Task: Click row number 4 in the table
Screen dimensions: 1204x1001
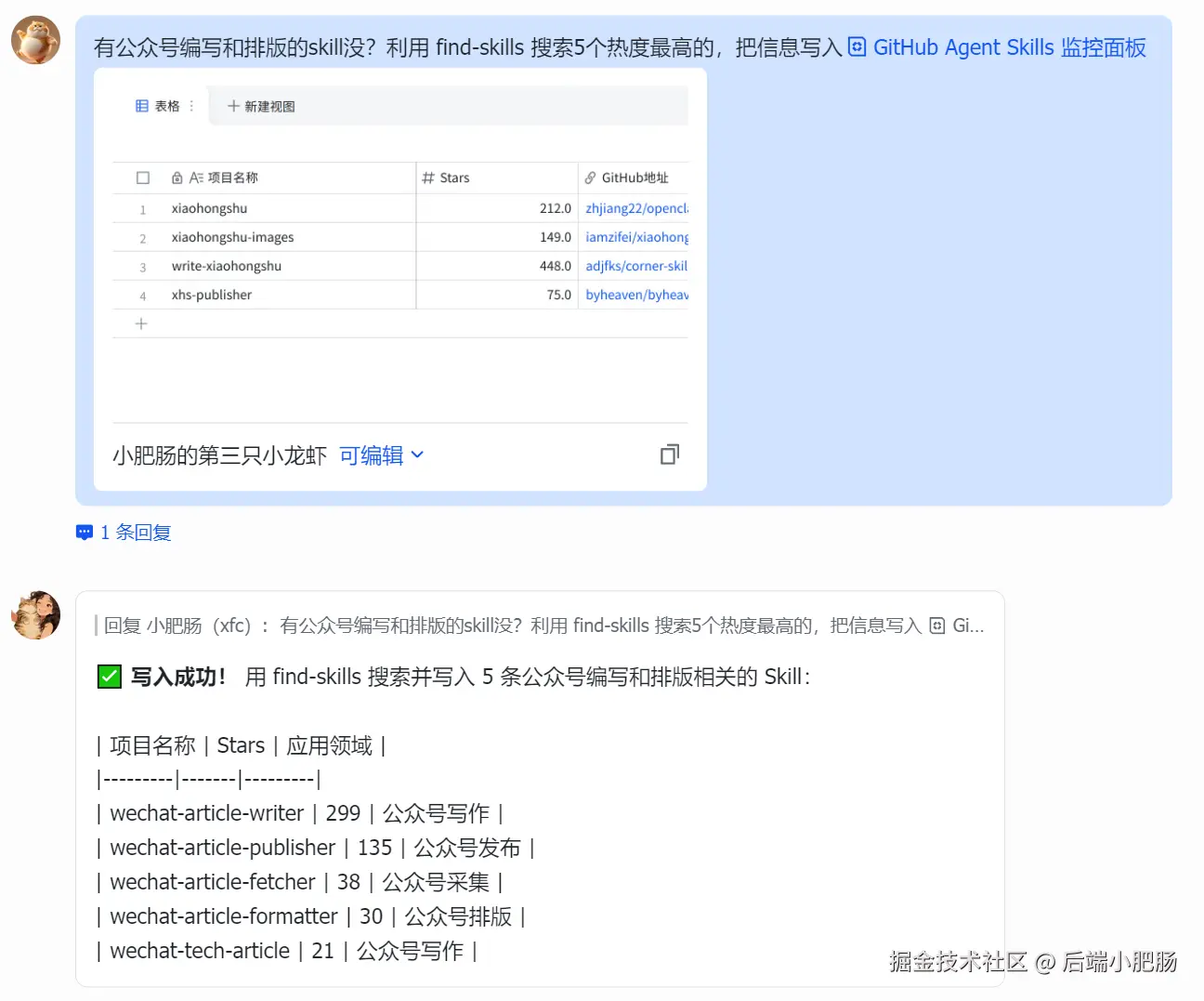Action: coord(143,296)
